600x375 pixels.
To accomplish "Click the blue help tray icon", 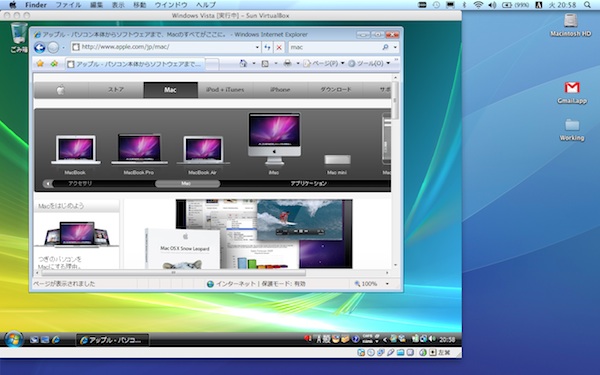I will [355, 339].
